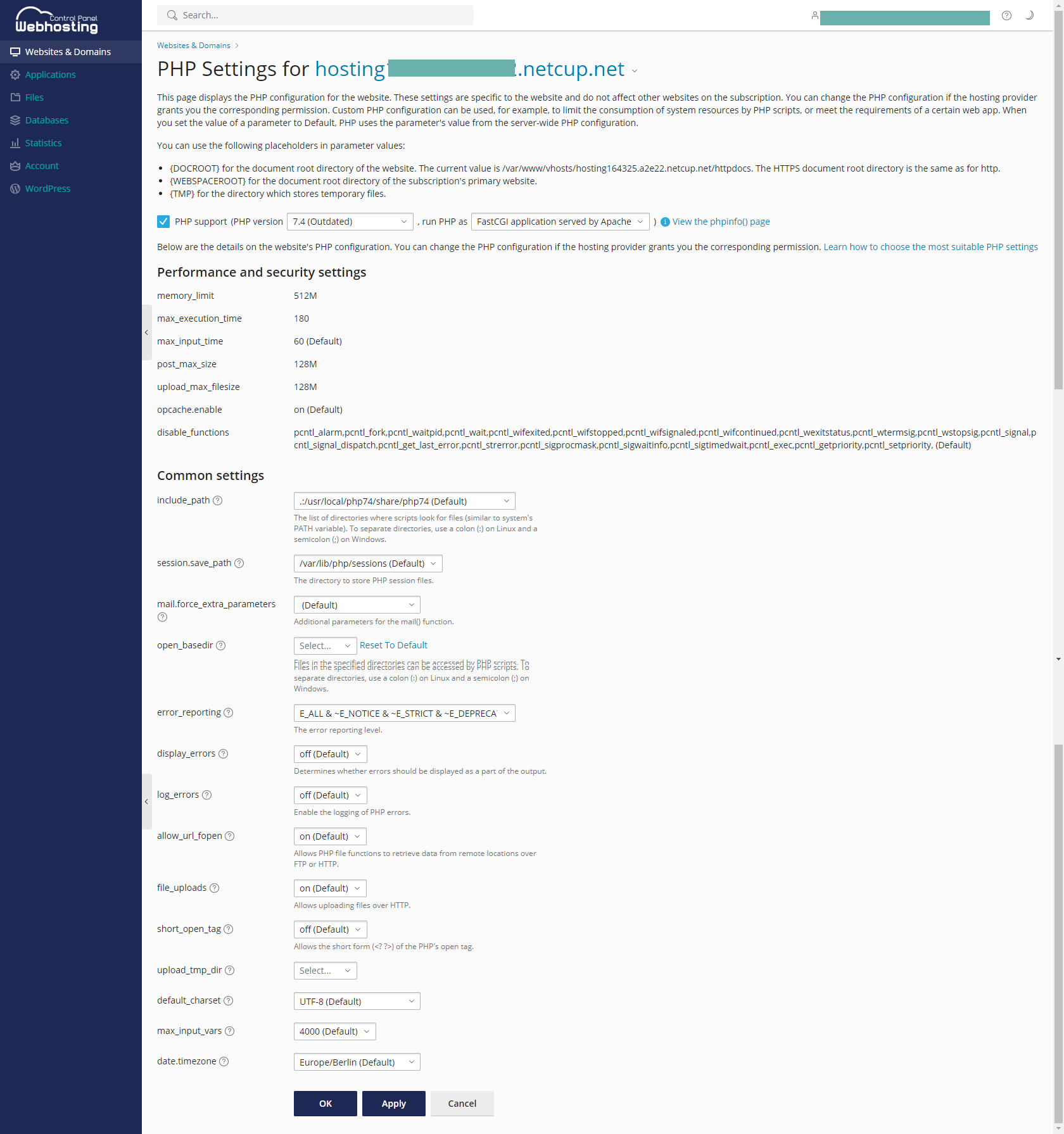
Task: Go to Files menu item
Action: click(x=71, y=98)
